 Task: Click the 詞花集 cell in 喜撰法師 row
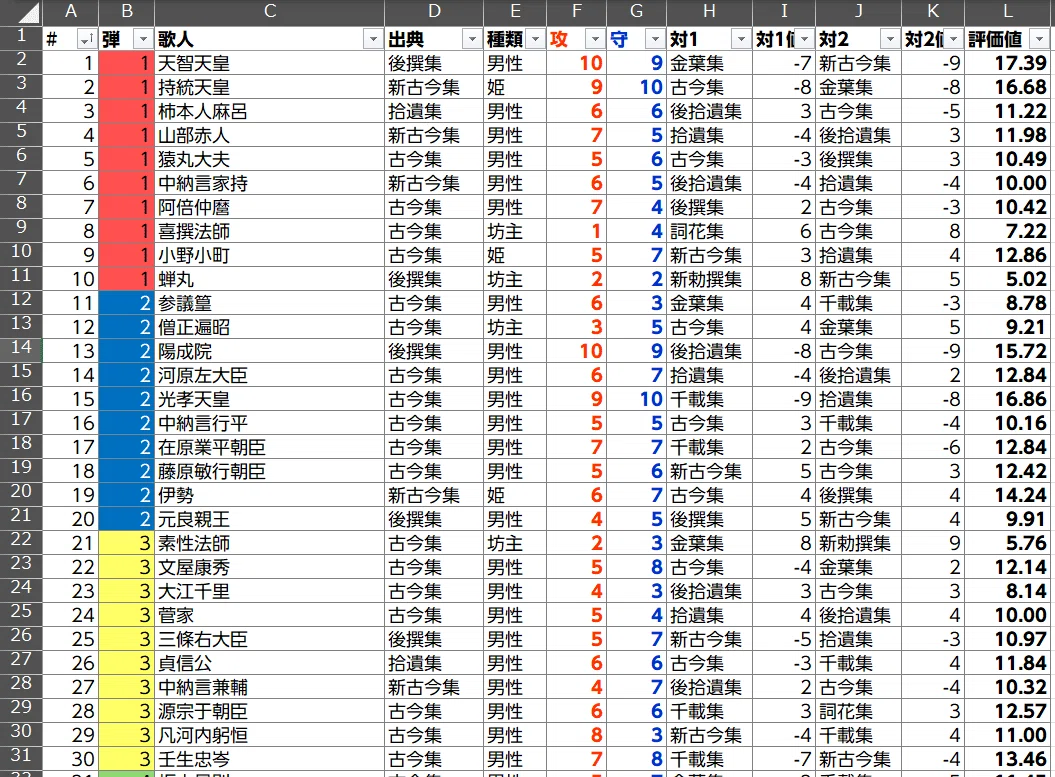pyautogui.click(x=710, y=231)
